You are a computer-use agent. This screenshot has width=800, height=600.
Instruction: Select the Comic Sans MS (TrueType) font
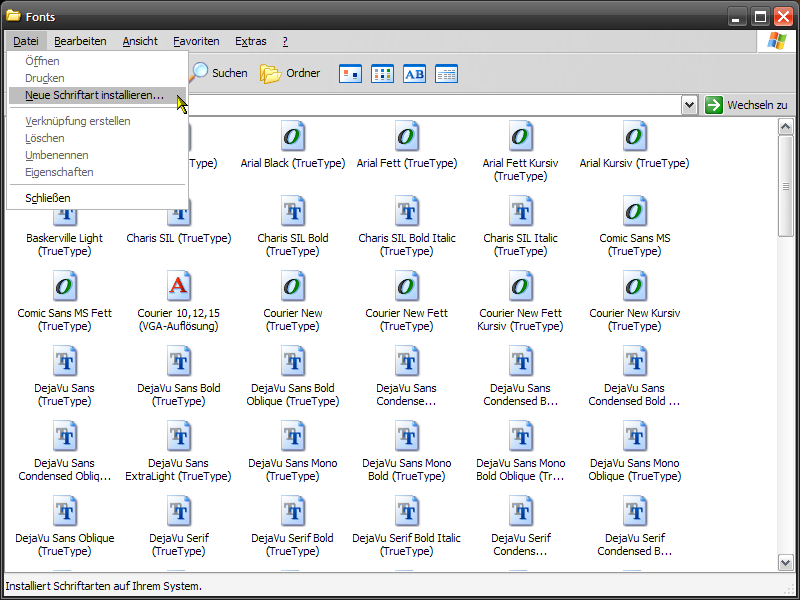(x=634, y=211)
